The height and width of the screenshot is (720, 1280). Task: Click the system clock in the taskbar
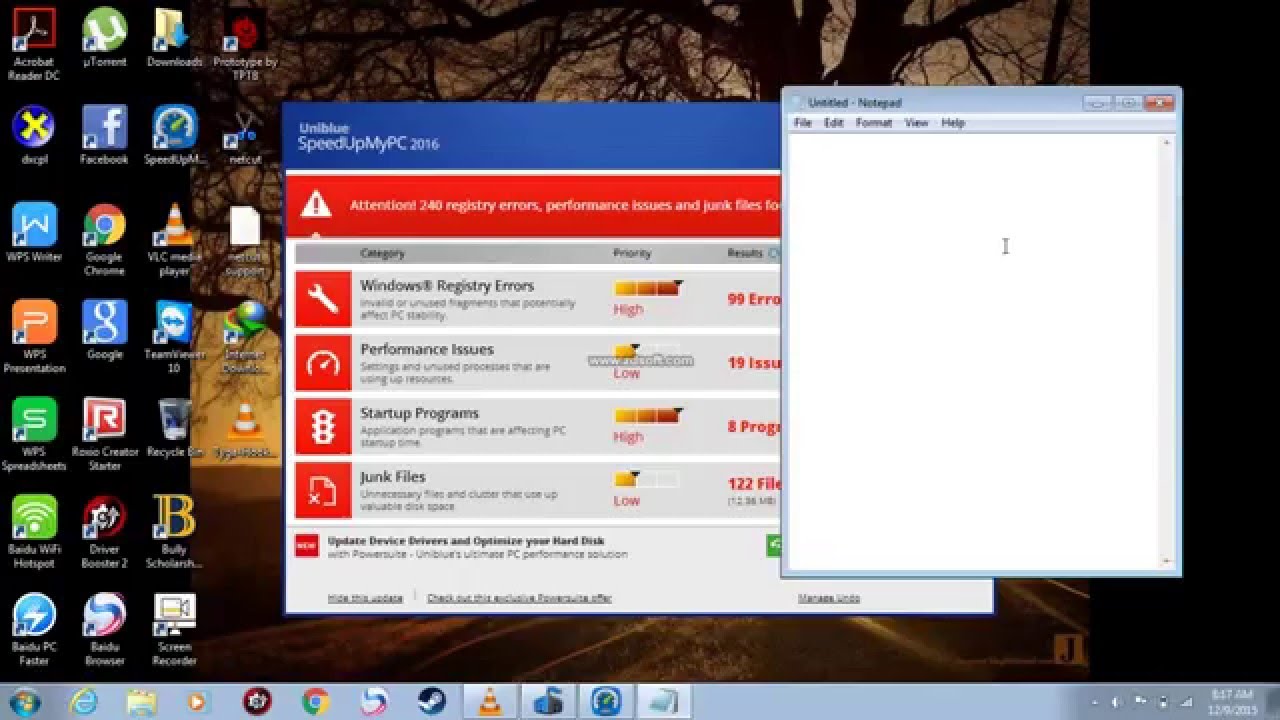[1231, 701]
